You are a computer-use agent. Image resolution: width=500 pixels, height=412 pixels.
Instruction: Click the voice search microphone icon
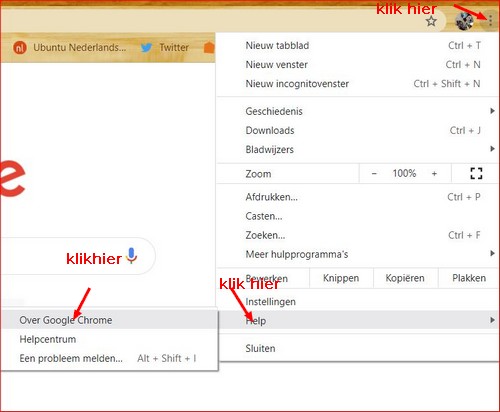[132, 256]
